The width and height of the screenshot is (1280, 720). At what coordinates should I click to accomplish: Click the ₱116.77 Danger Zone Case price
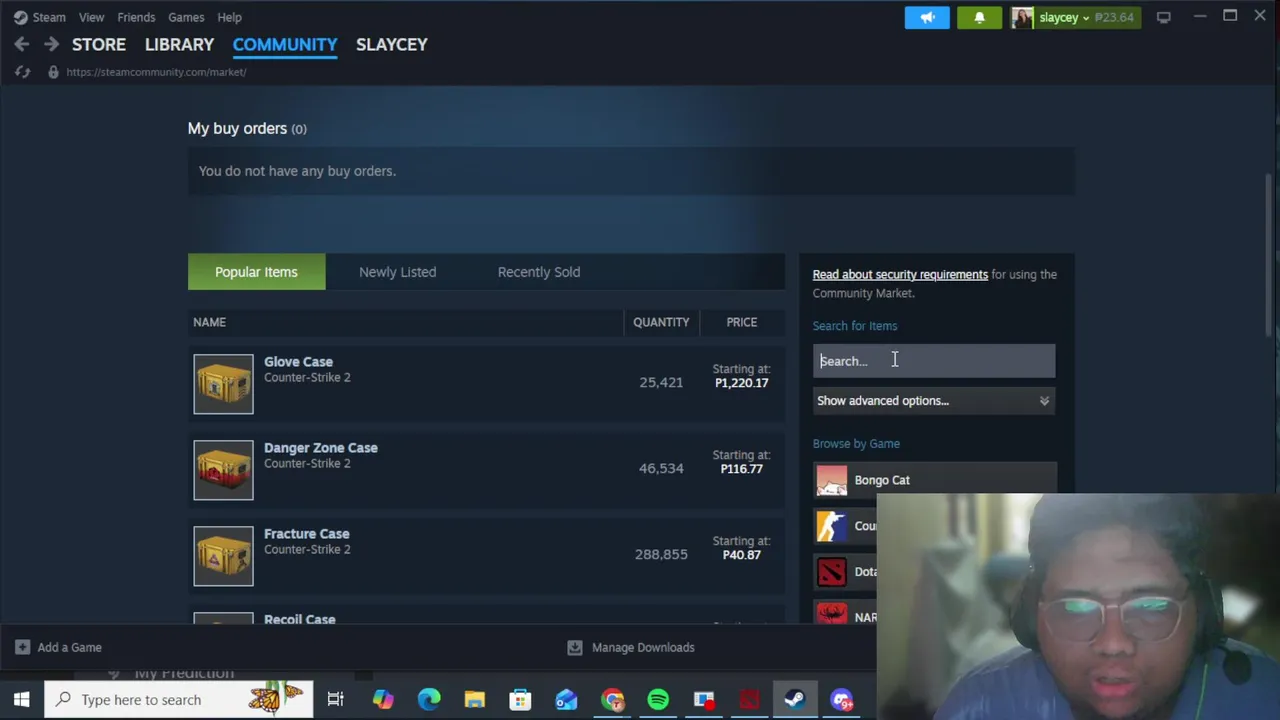(x=741, y=469)
